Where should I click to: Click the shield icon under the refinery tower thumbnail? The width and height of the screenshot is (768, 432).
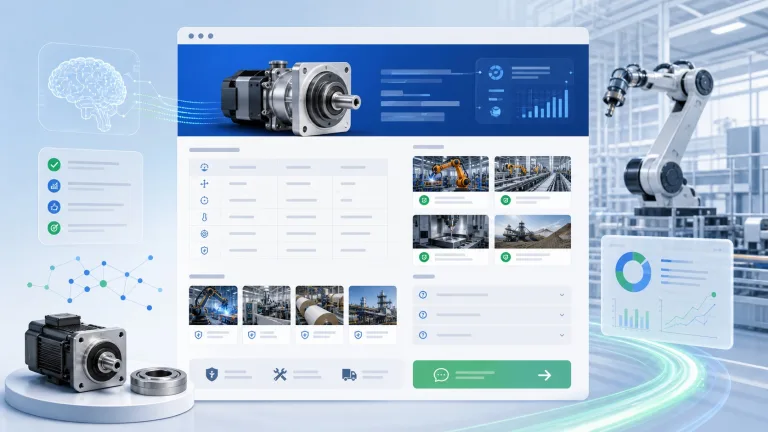(358, 335)
